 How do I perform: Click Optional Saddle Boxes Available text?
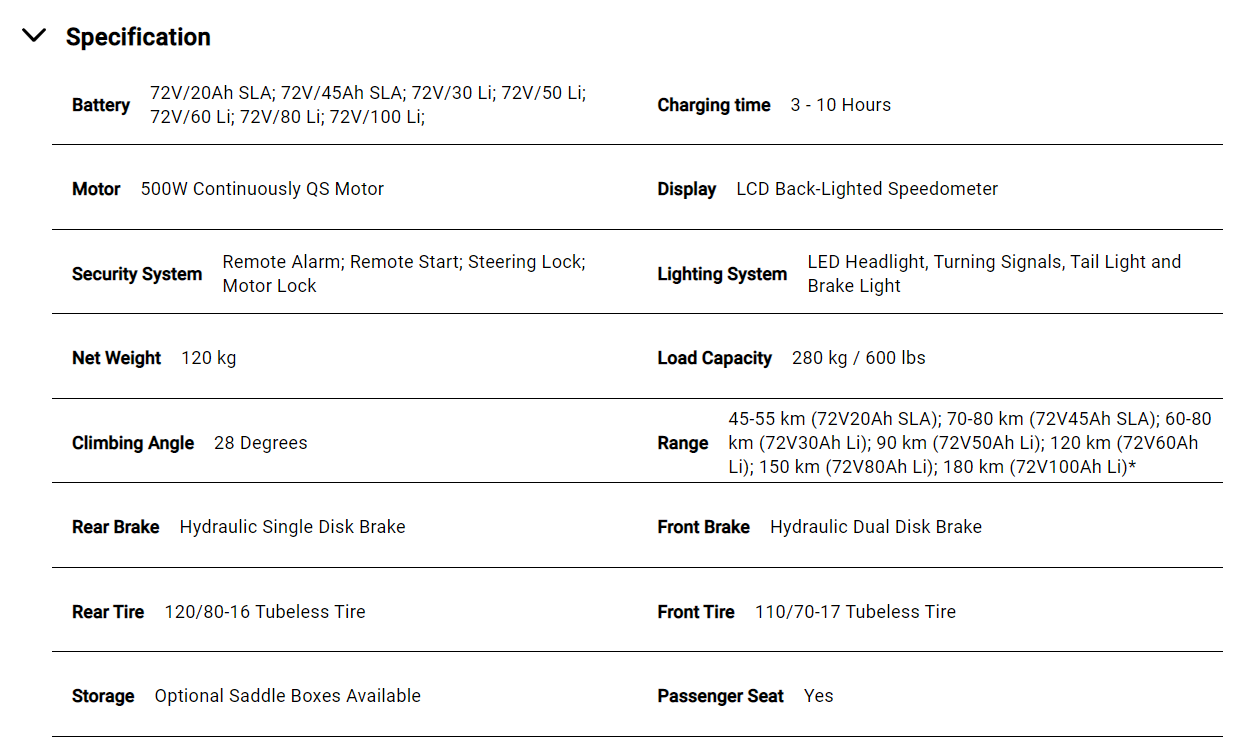coord(288,696)
